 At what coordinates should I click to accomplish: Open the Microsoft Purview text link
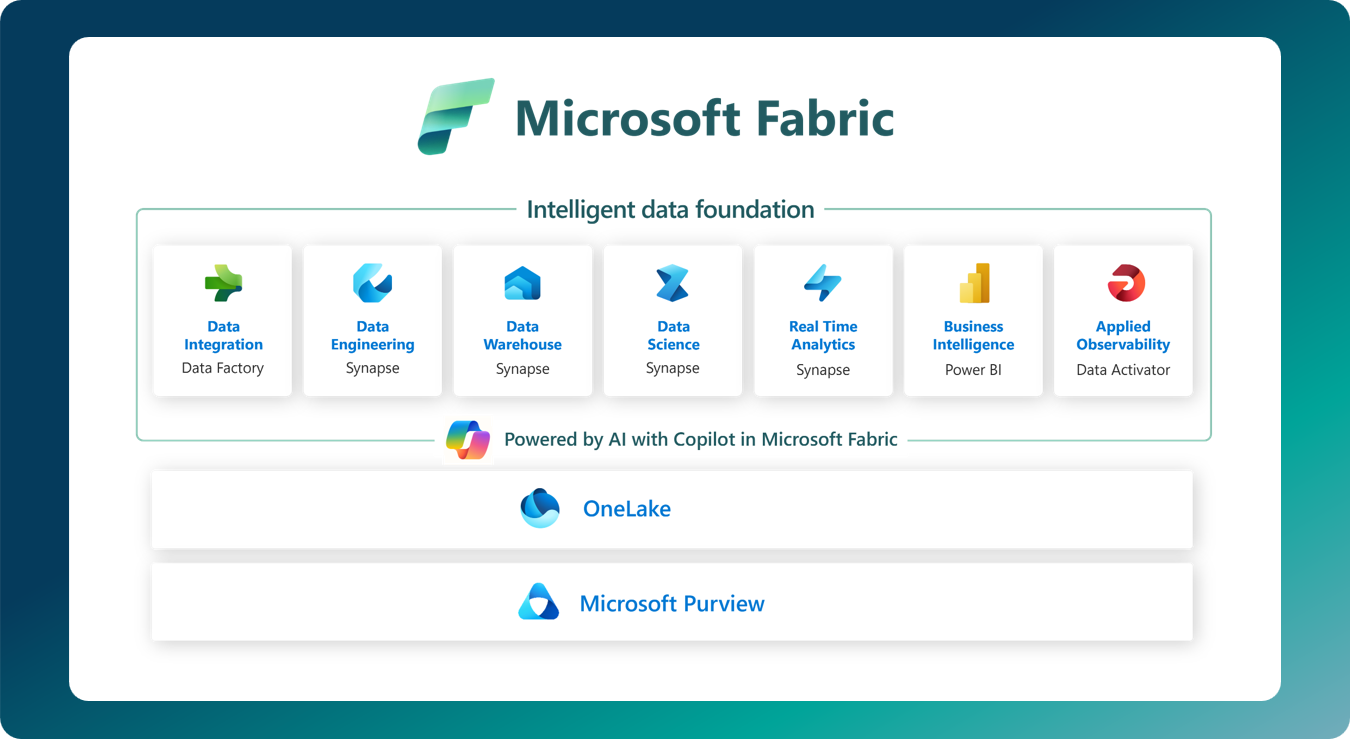click(x=672, y=604)
